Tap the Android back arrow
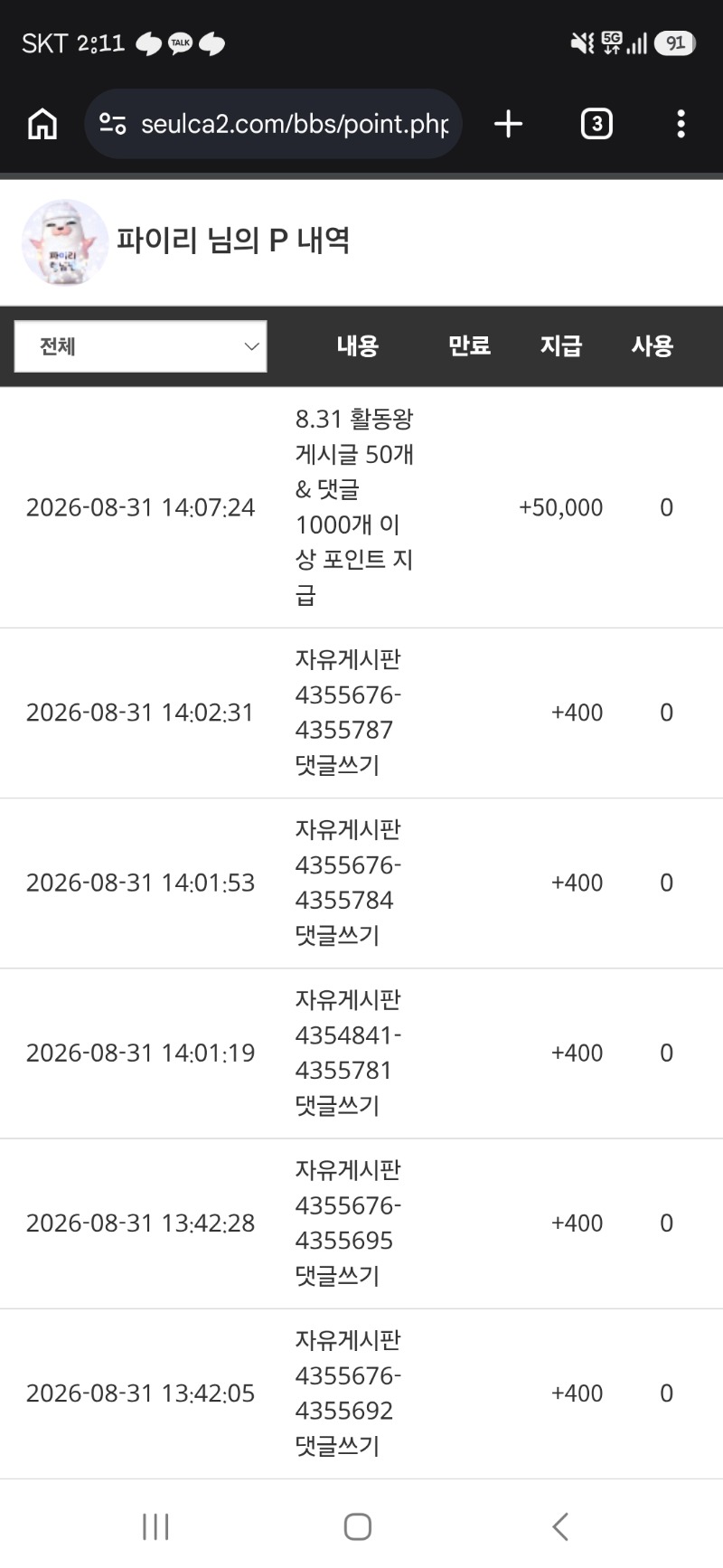Viewport: 723px width, 1568px height. click(x=560, y=1527)
